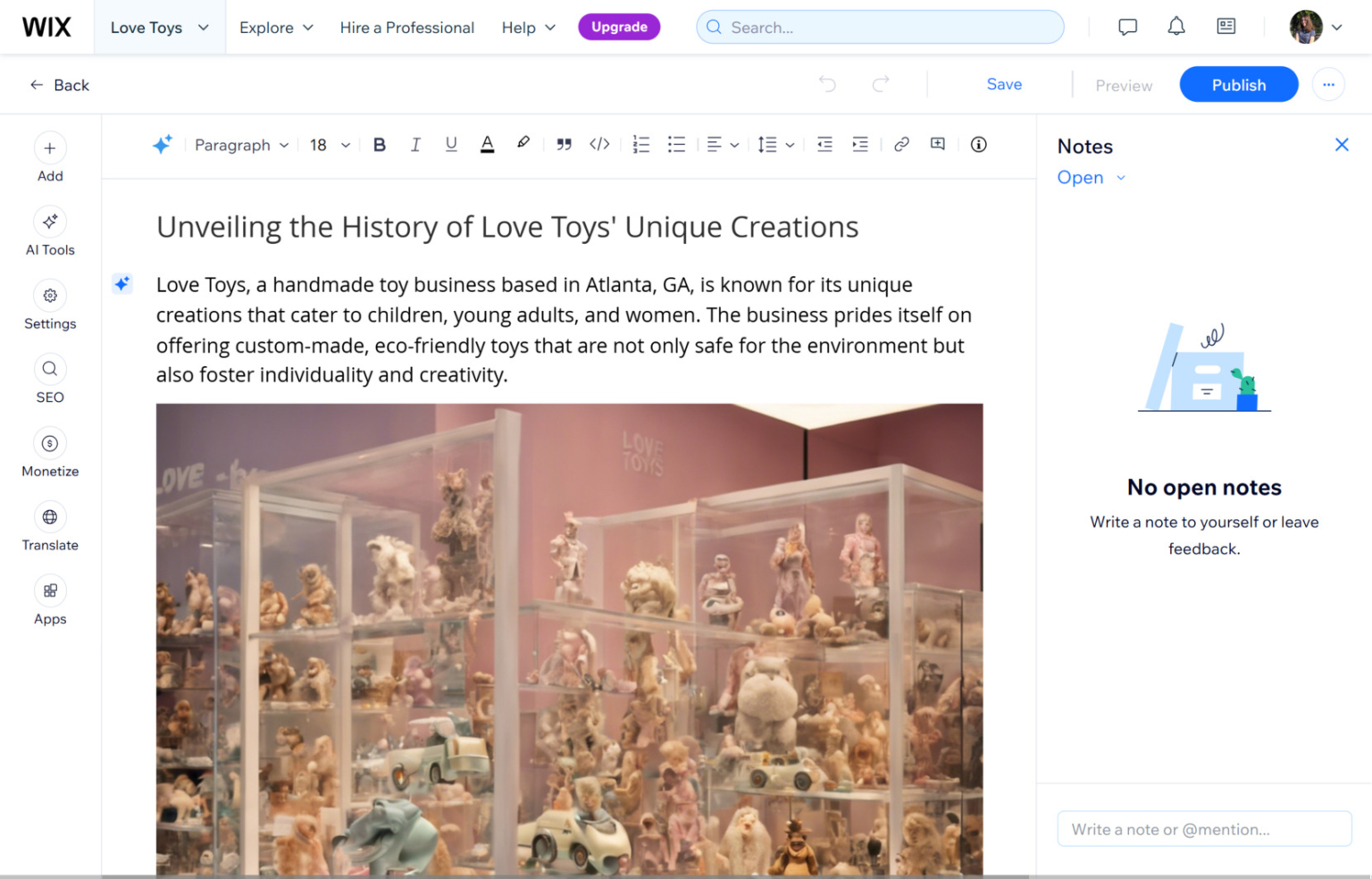Apply numbered list formatting
The width and height of the screenshot is (1372, 879).
click(x=640, y=145)
